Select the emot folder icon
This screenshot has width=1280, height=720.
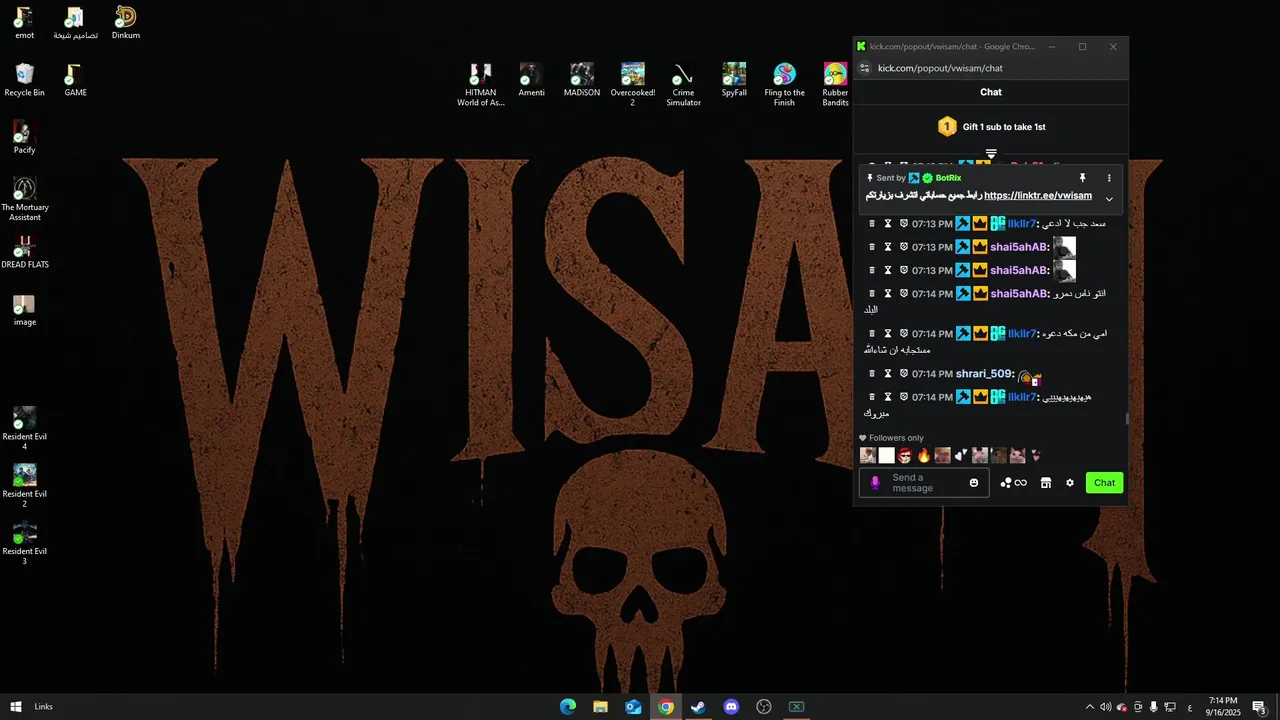(24, 23)
